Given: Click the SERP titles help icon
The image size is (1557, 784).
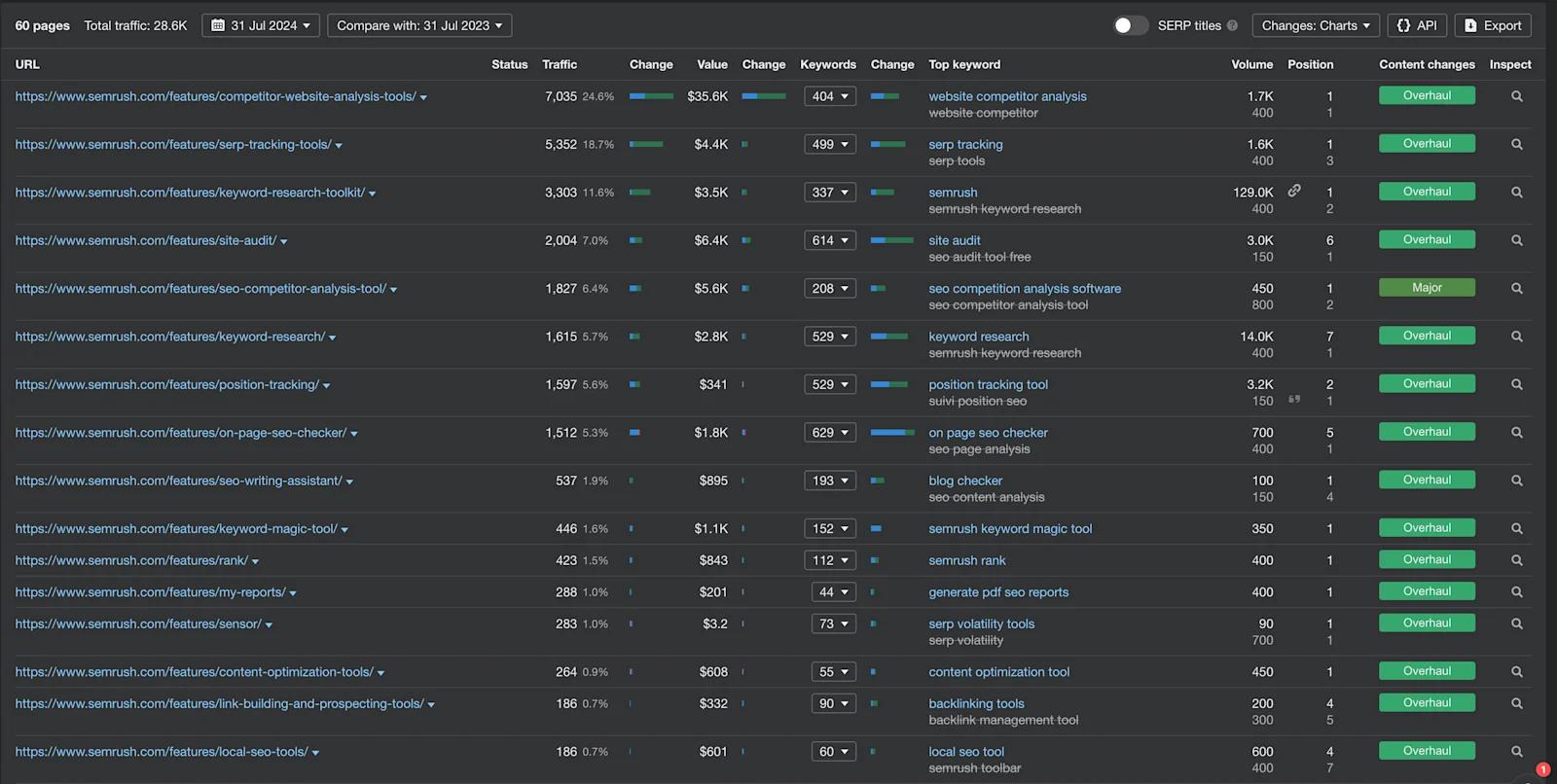Looking at the screenshot, I should (x=1233, y=26).
